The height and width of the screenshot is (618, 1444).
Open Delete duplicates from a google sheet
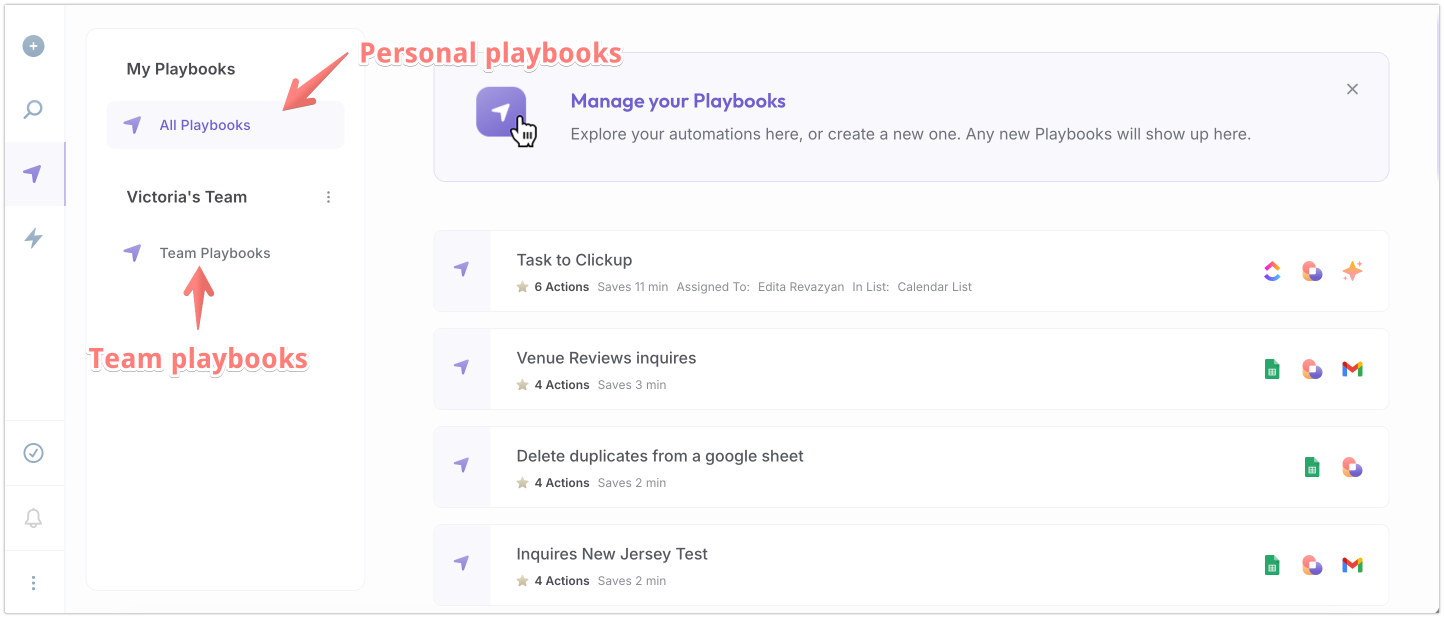911,467
